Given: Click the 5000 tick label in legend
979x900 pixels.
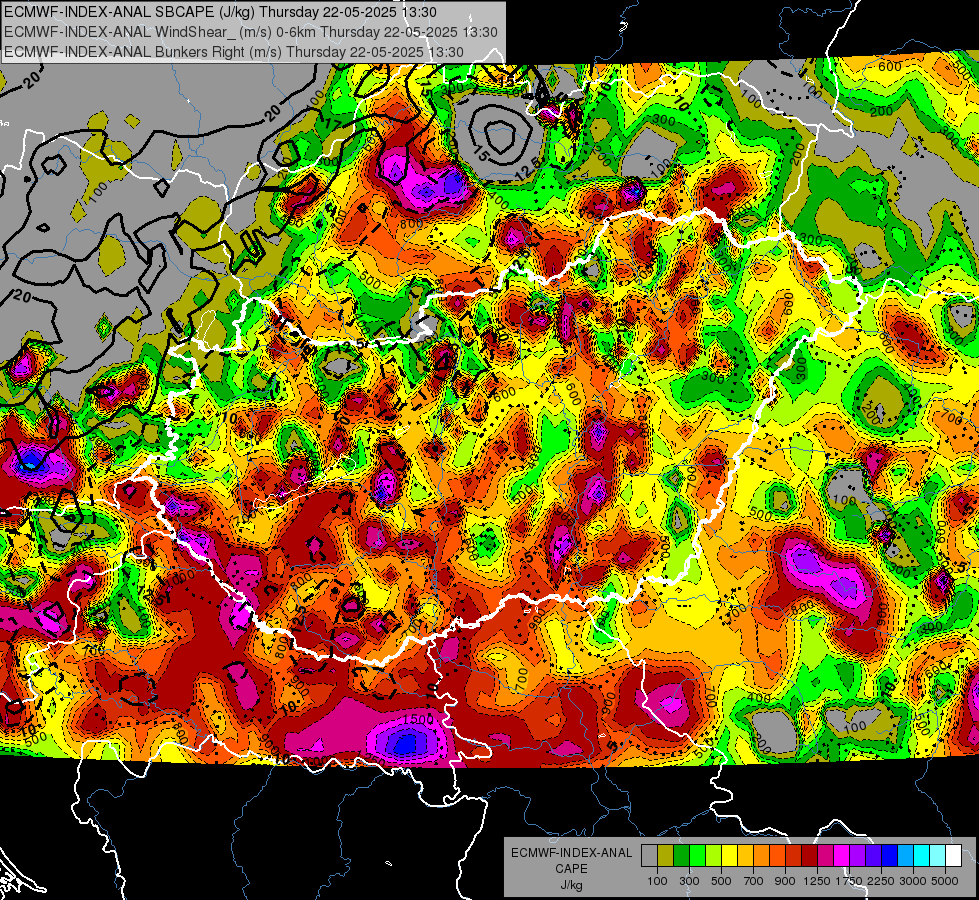Looking at the screenshot, I should pyautogui.click(x=945, y=881).
